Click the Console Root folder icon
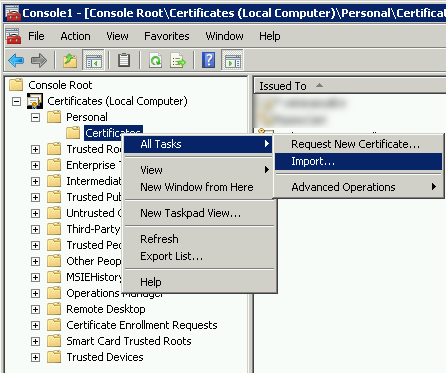Screen dimensions: 446x373 [16, 85]
